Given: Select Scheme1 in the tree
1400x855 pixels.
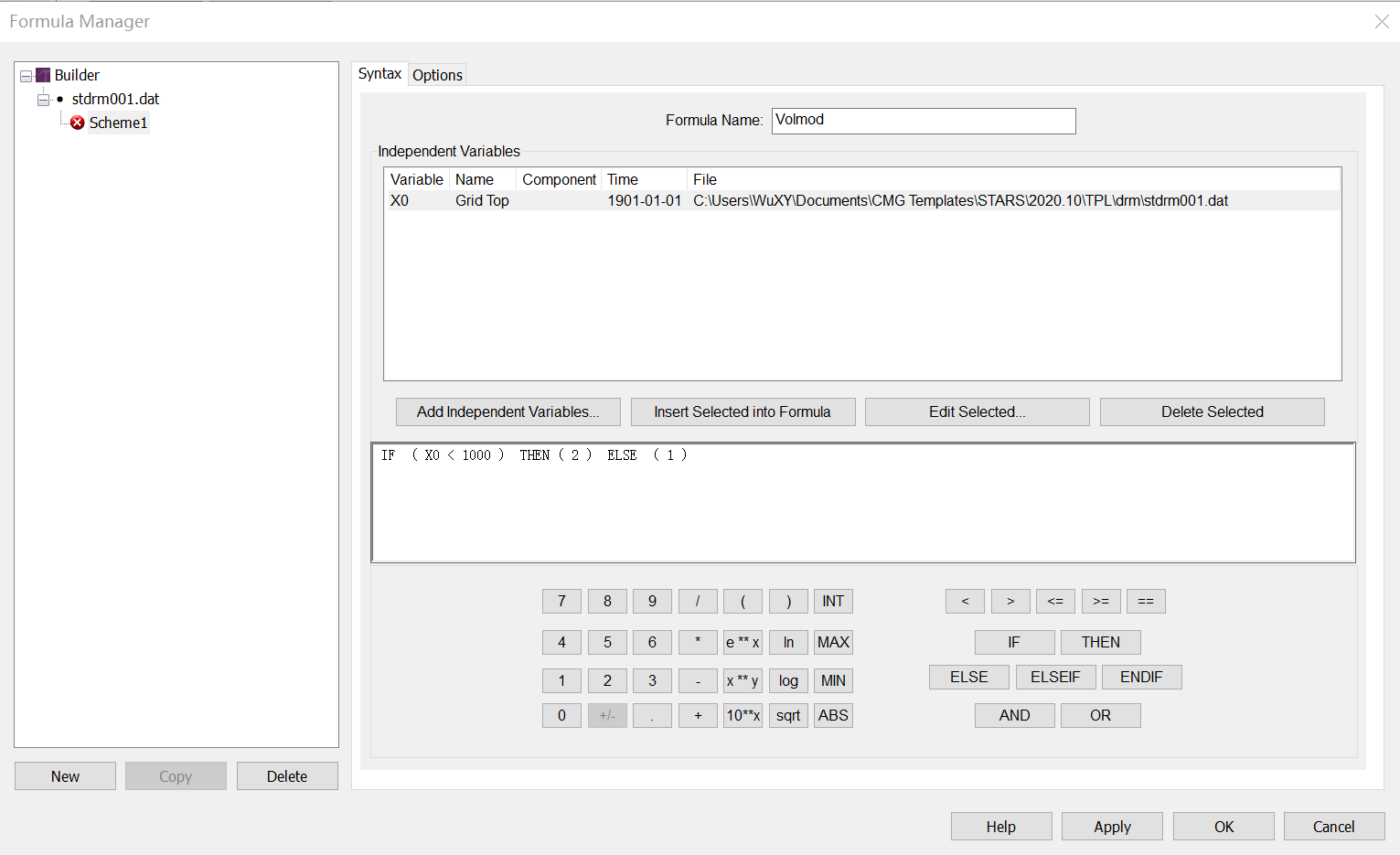Looking at the screenshot, I should click(x=118, y=123).
